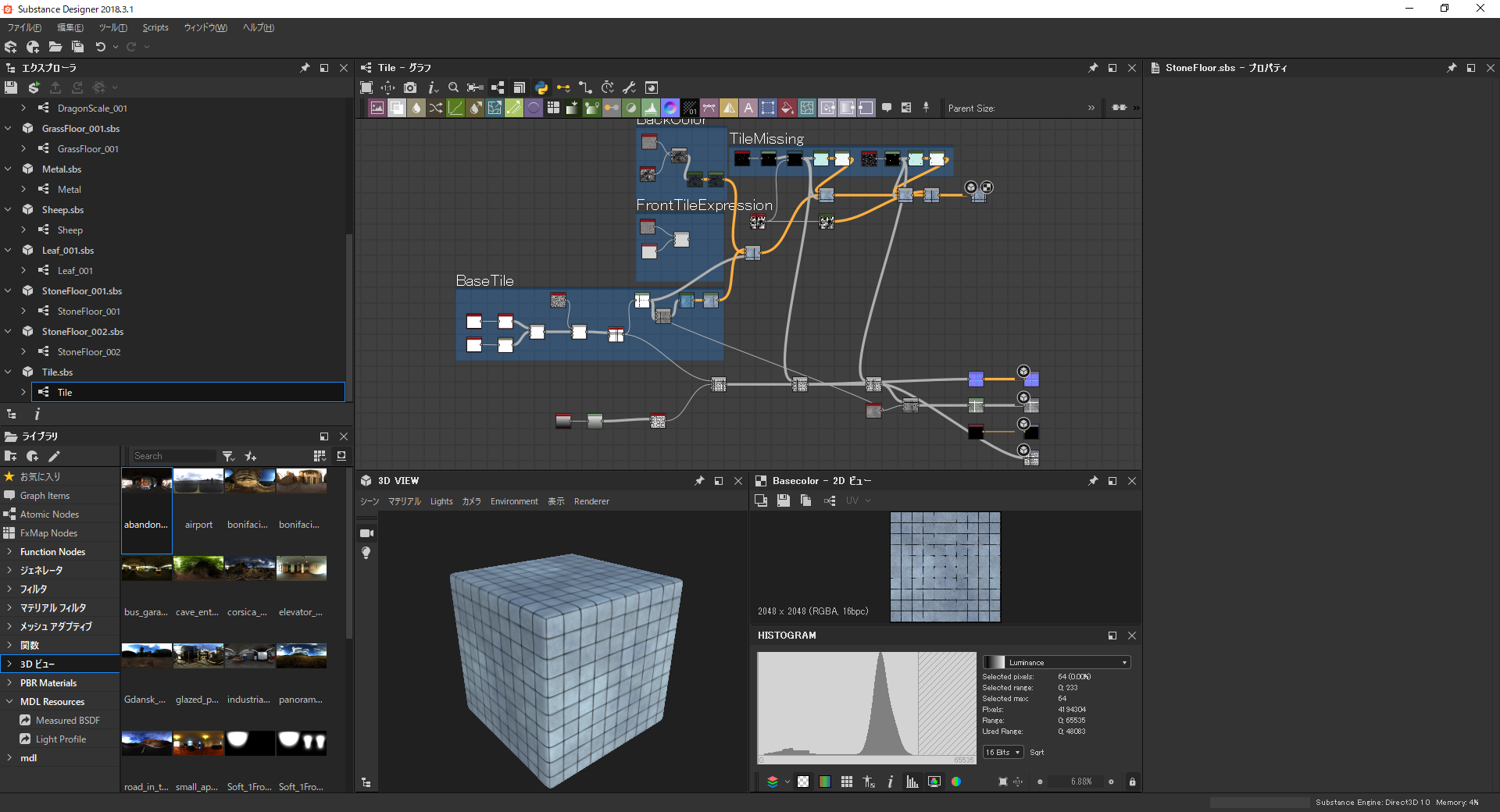Add a comment using speech bubble icon
This screenshot has height=812, width=1500.
pyautogui.click(x=887, y=108)
